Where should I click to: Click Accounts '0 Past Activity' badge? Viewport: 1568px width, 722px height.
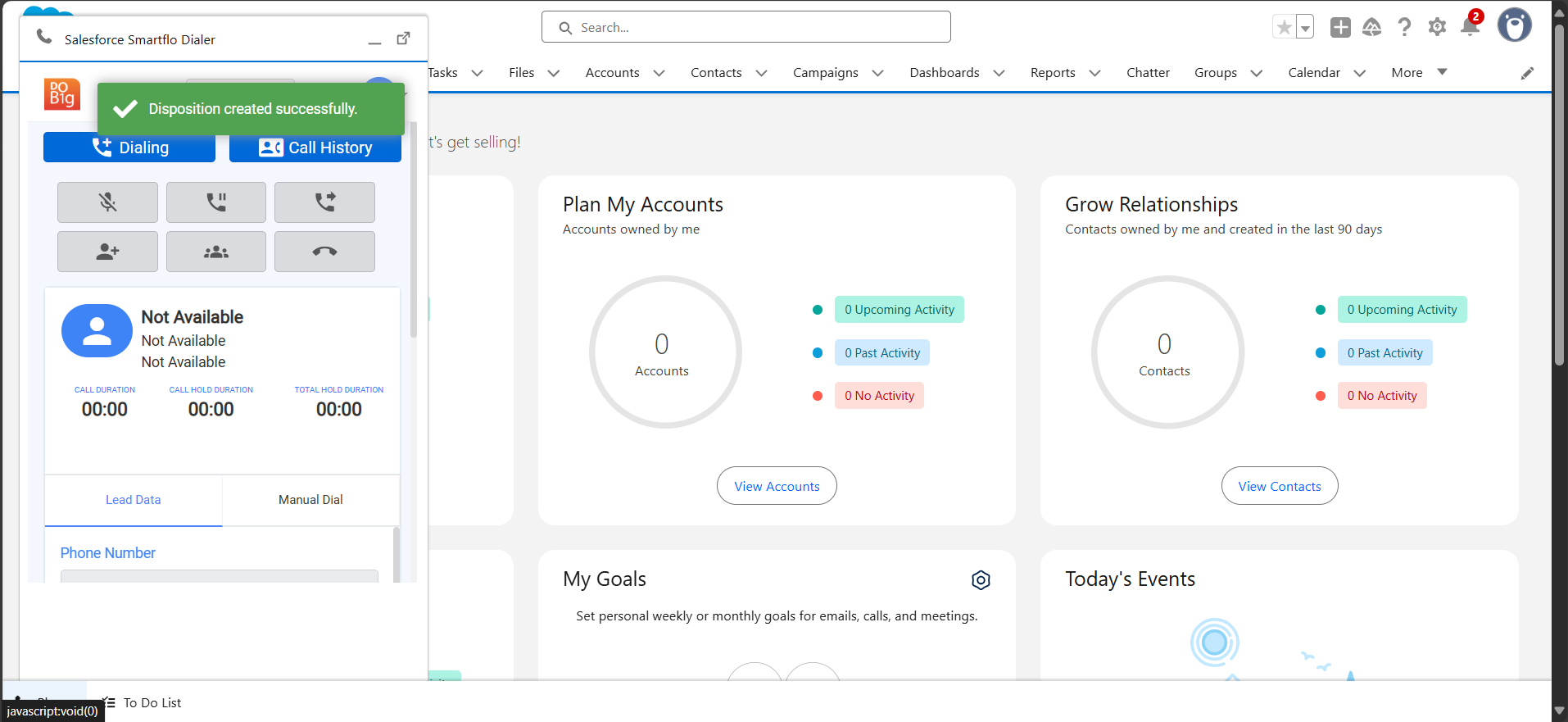[x=882, y=353]
